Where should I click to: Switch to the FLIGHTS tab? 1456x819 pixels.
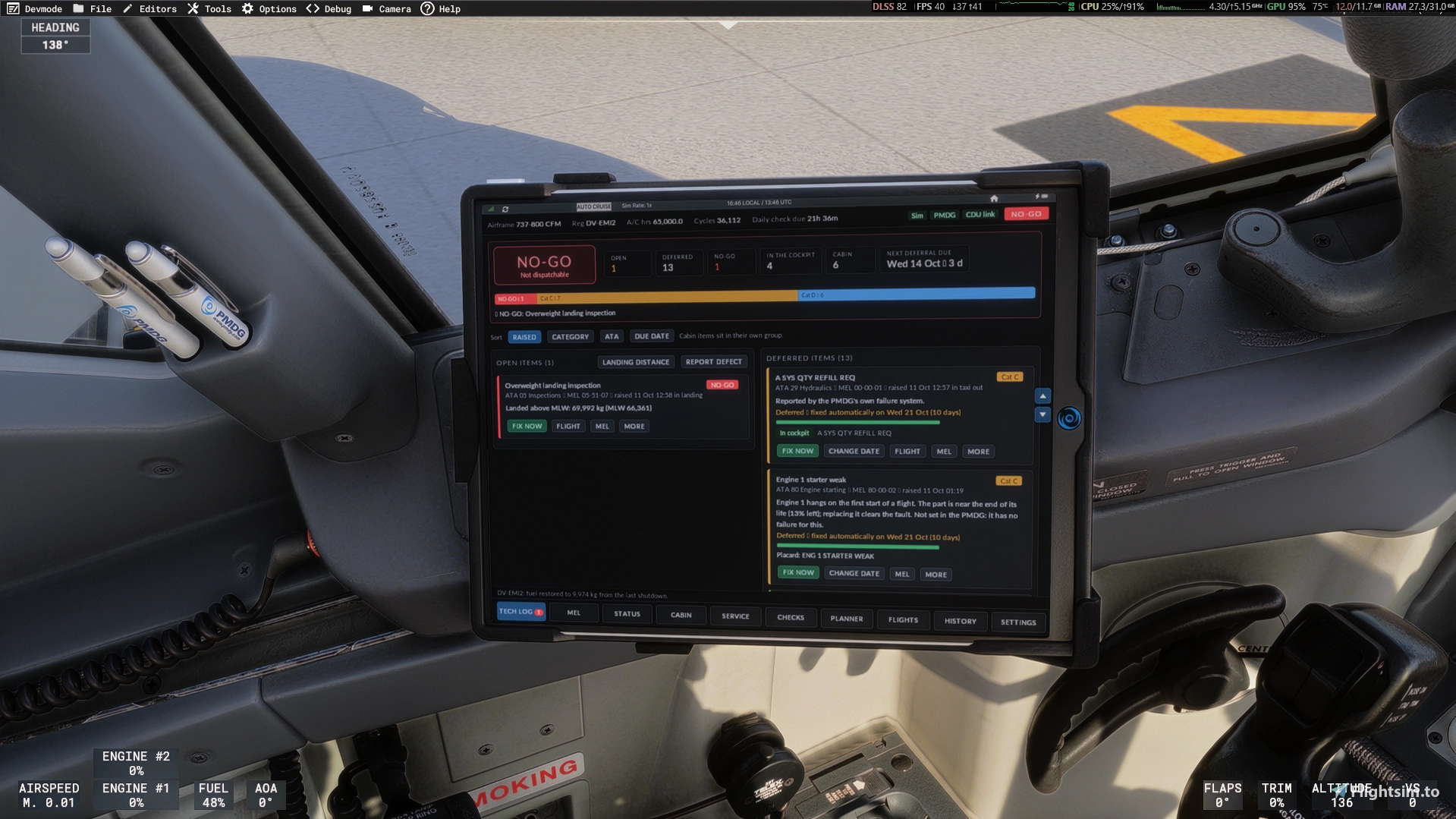pyautogui.click(x=903, y=620)
